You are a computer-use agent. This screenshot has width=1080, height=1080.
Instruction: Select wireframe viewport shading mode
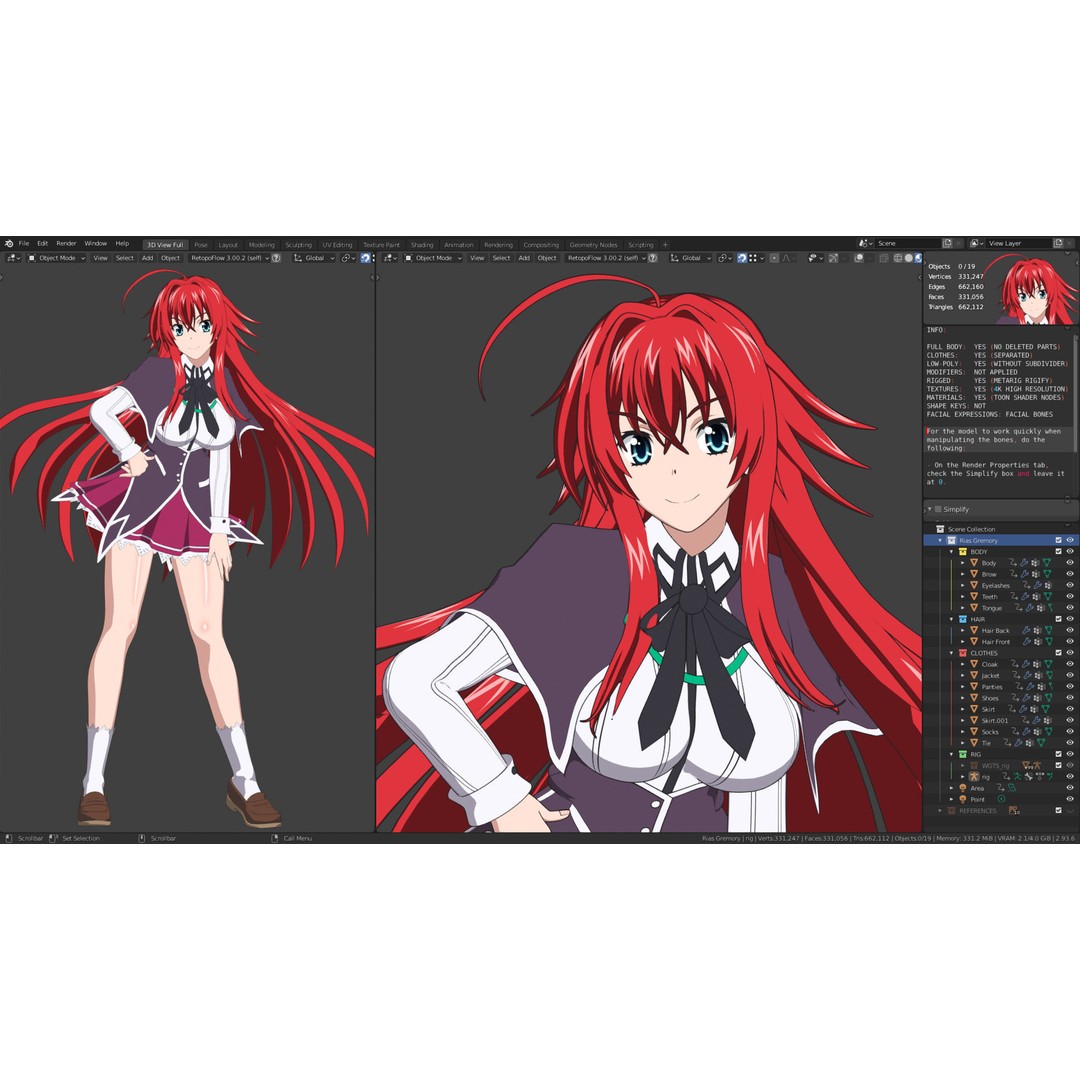coord(898,258)
